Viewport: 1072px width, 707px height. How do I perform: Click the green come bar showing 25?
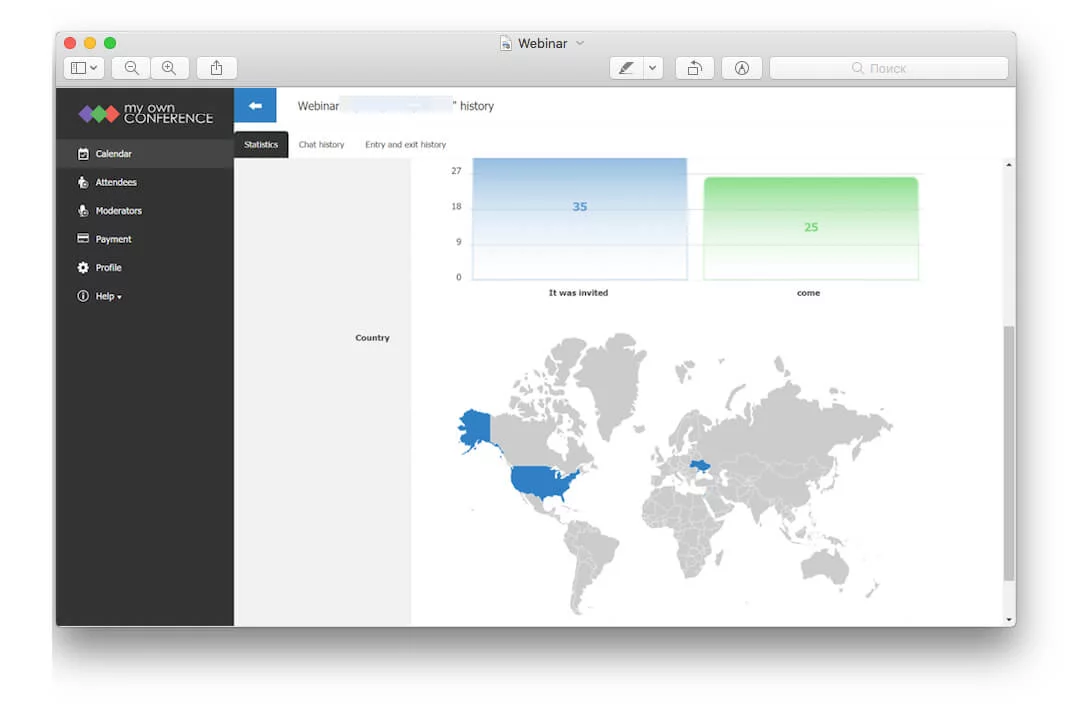[x=811, y=228]
